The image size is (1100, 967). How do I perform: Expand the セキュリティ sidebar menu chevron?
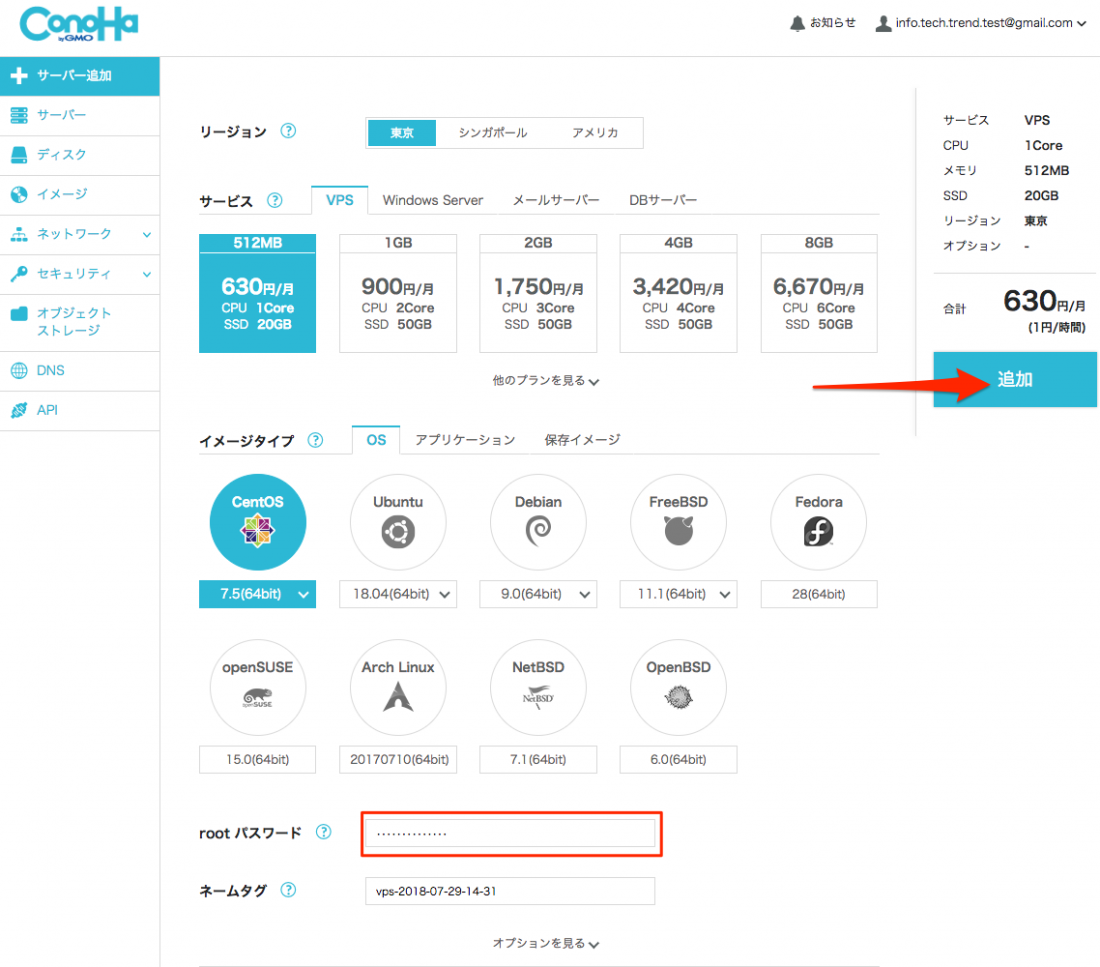pyautogui.click(x=147, y=274)
